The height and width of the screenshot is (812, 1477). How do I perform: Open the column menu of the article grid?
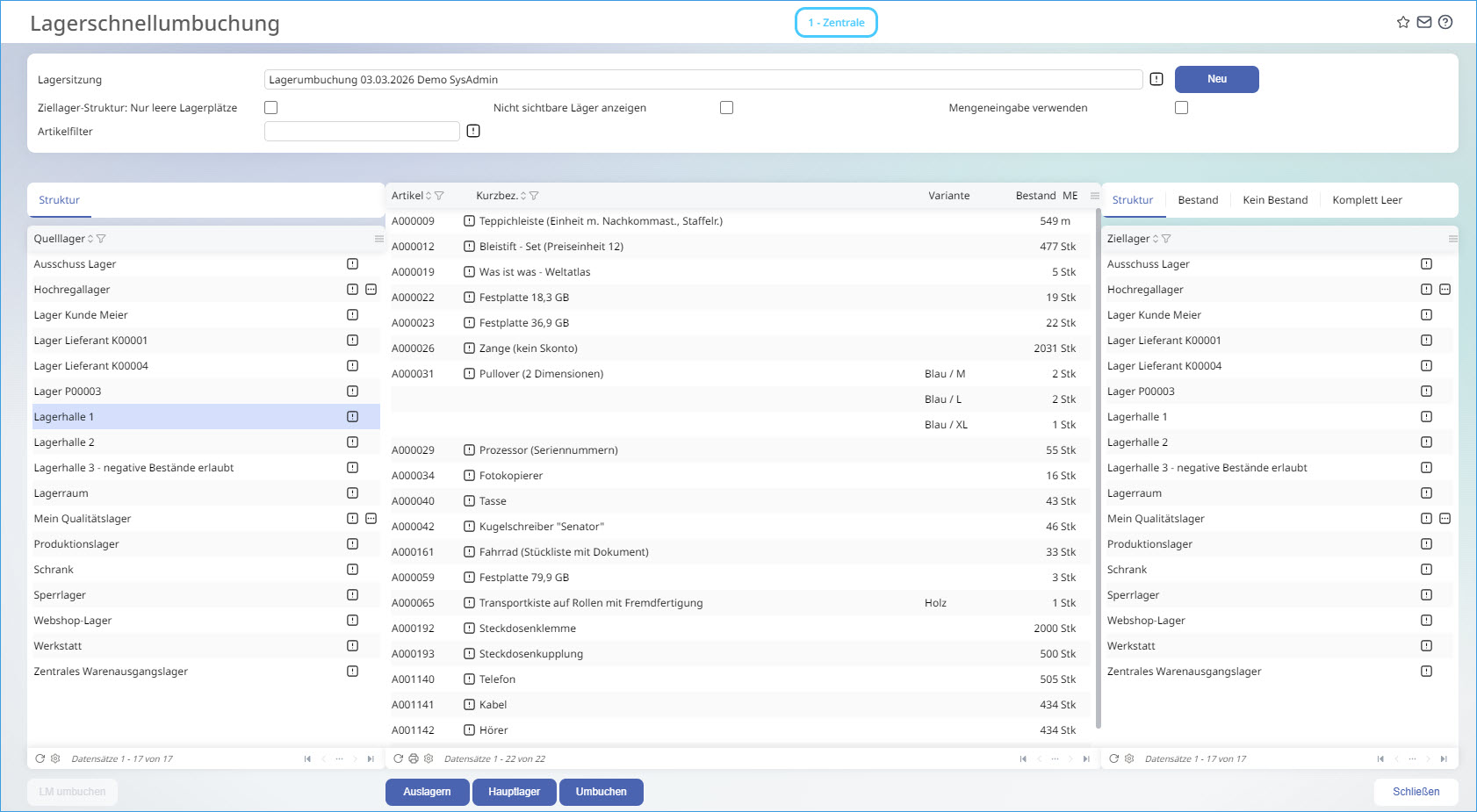click(x=1094, y=196)
